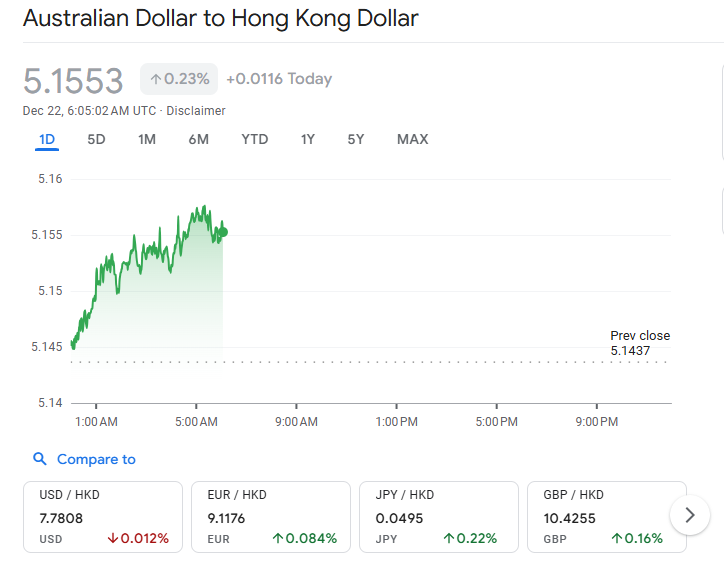This screenshot has height=561, width=724.
Task: Select the MAX time range
Action: (412, 139)
